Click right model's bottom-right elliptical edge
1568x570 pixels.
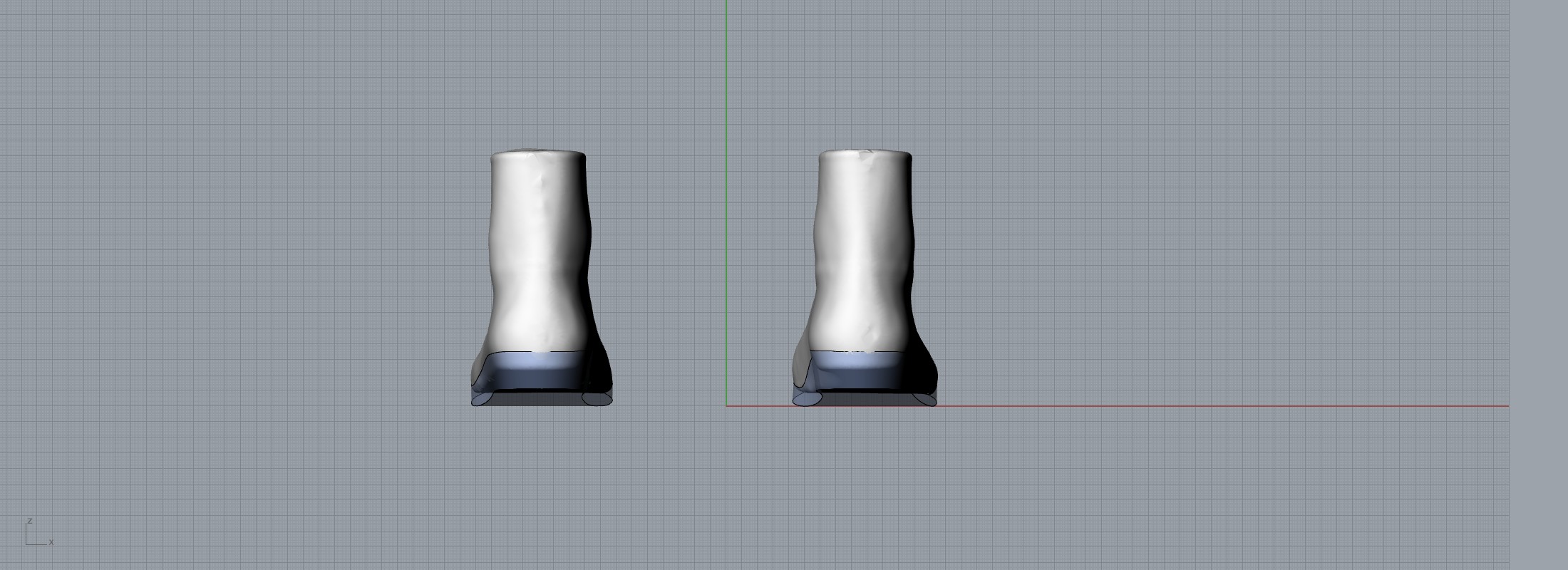924,399
